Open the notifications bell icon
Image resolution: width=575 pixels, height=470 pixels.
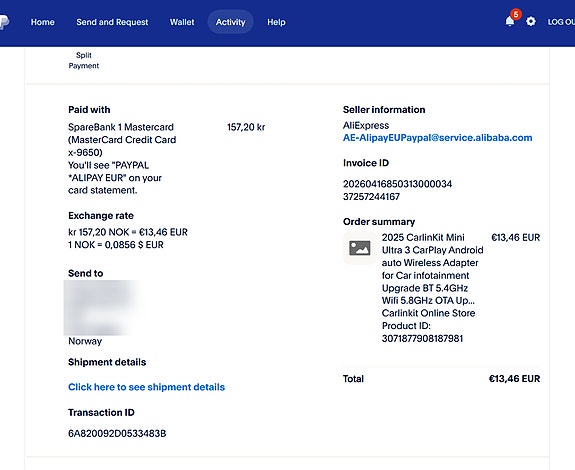point(509,21)
